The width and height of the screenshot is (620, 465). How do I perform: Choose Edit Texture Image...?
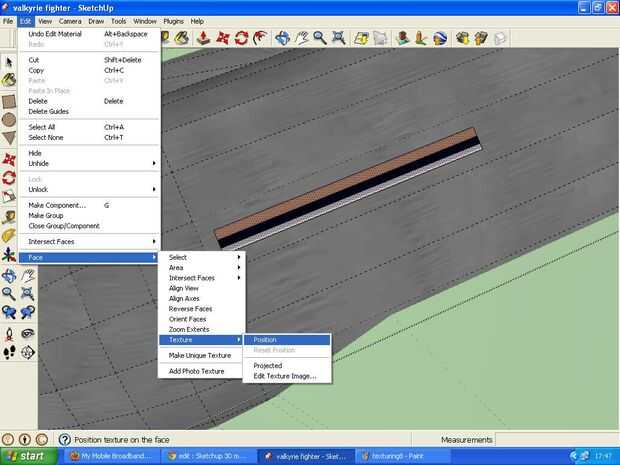click(287, 376)
